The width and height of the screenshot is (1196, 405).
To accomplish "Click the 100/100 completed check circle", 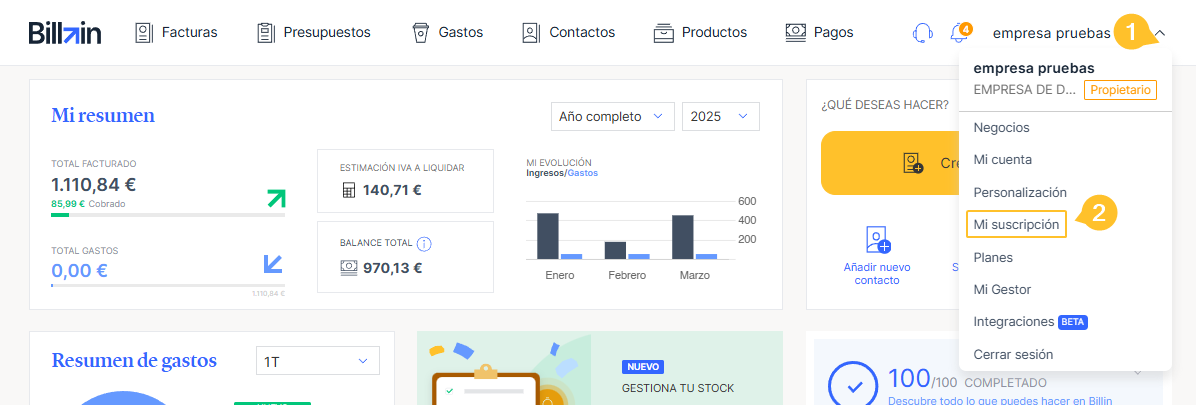I will click(854, 385).
